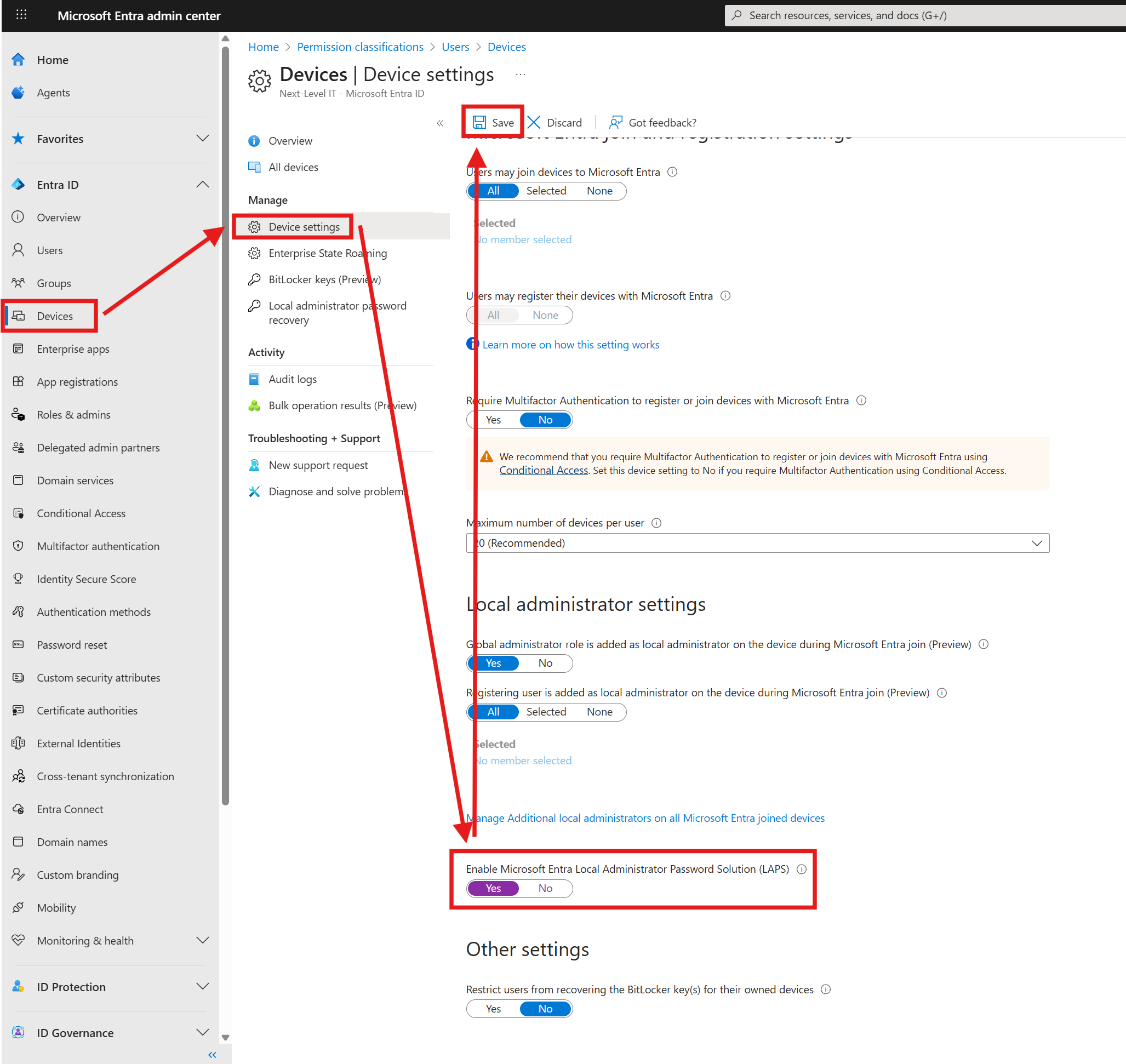Click the Devices item in left sidebar

(x=54, y=316)
